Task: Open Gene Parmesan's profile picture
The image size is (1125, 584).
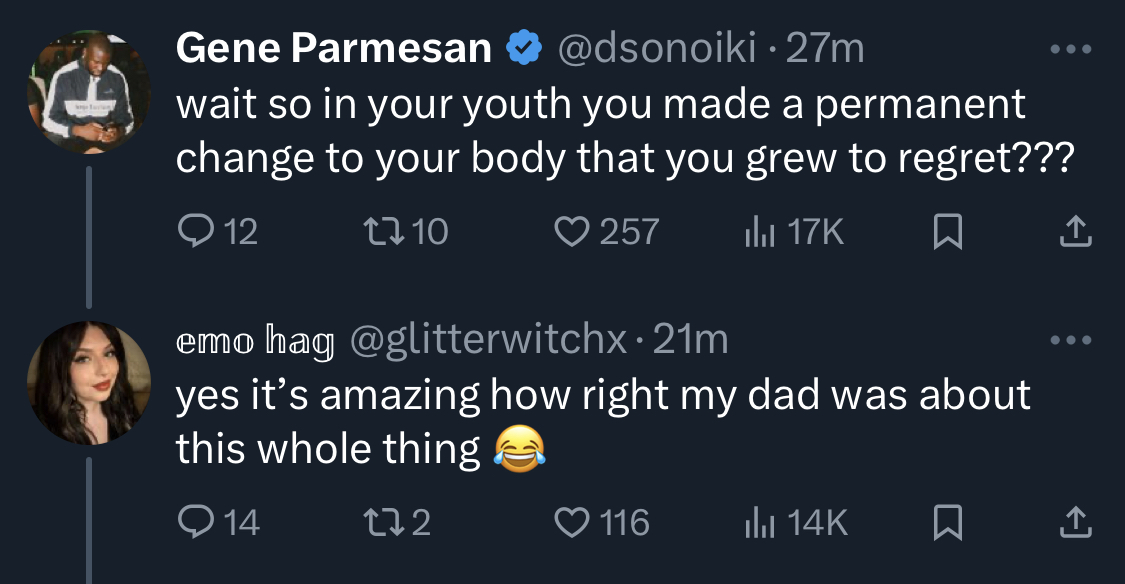Action: pyautogui.click(x=89, y=92)
